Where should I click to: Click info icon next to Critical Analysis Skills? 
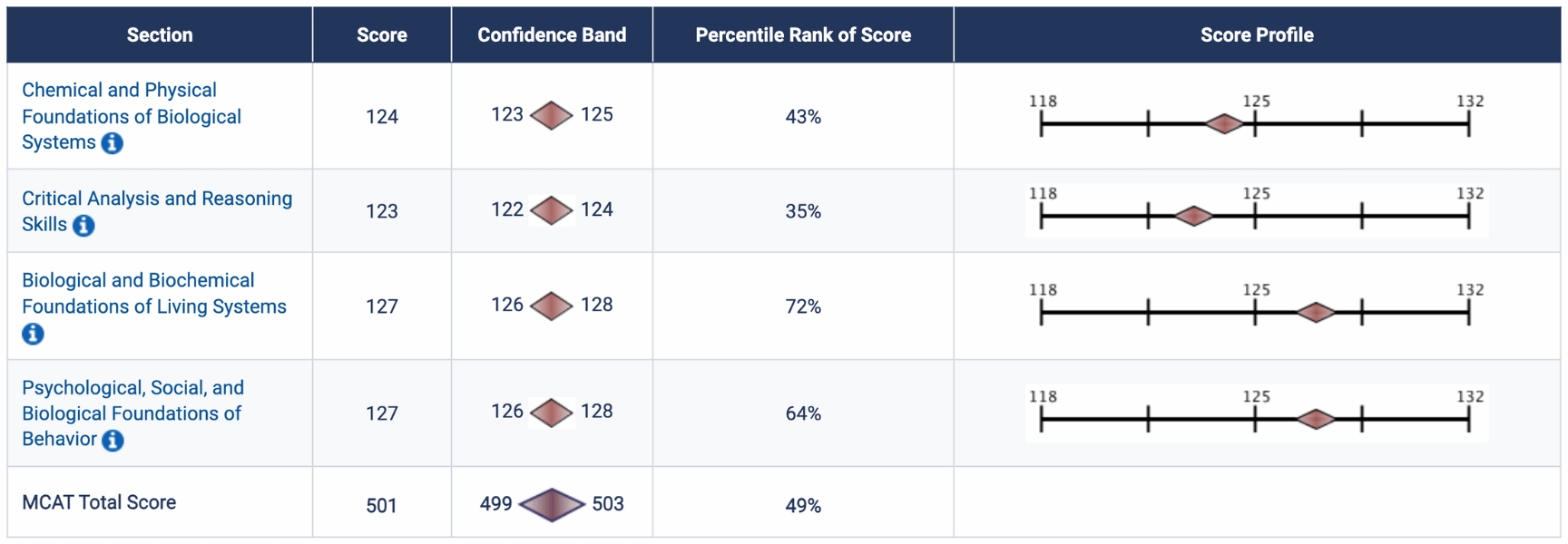pyautogui.click(x=83, y=225)
